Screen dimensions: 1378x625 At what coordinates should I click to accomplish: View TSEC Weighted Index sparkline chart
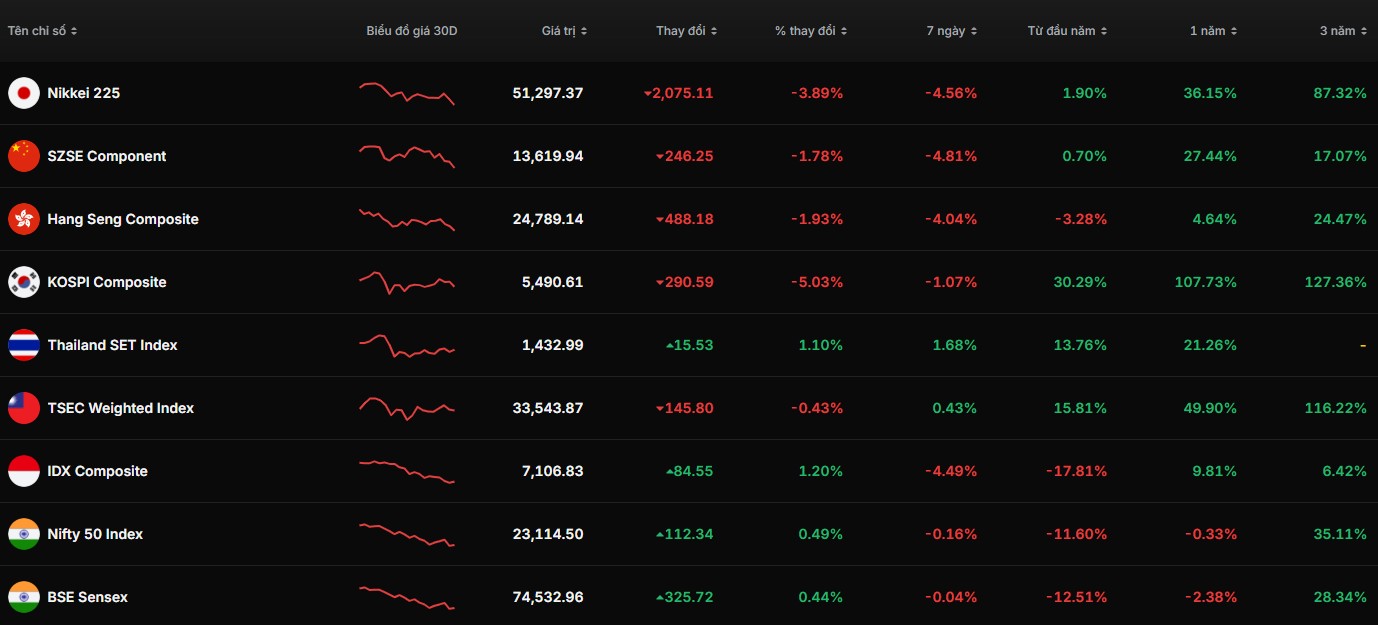click(407, 408)
